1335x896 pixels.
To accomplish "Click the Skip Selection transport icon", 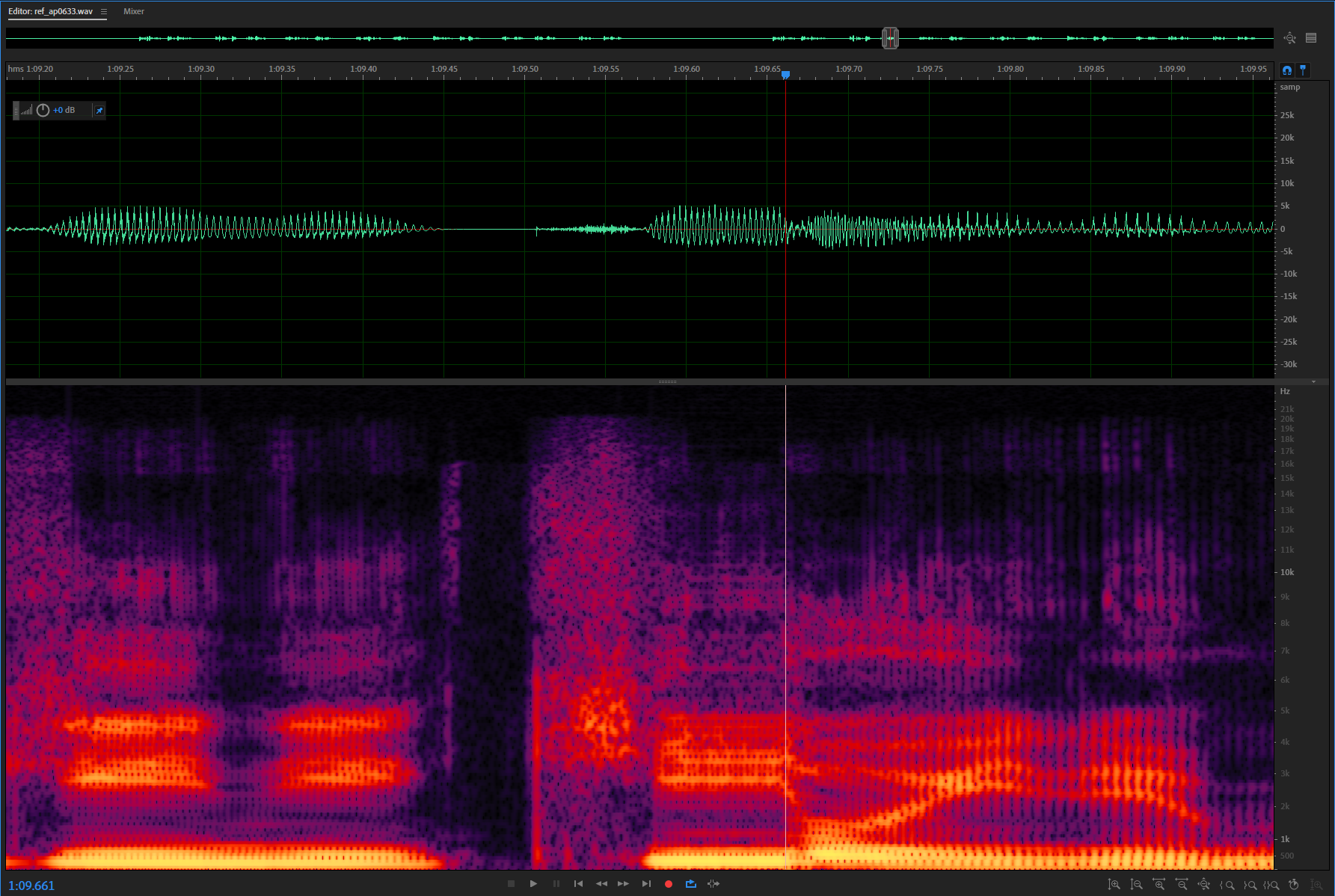I will pos(713,884).
